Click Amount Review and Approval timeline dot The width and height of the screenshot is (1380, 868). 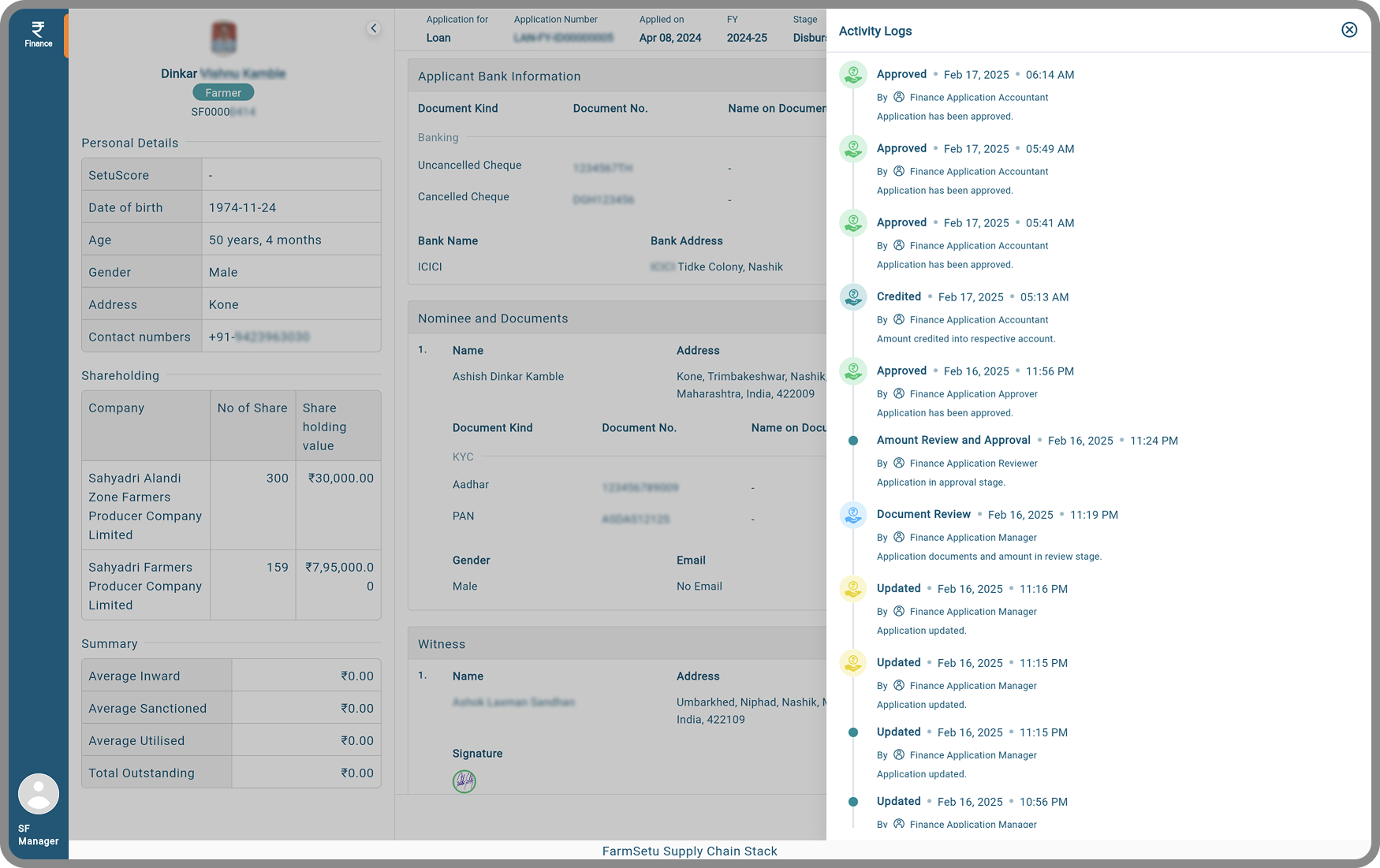[x=852, y=441]
